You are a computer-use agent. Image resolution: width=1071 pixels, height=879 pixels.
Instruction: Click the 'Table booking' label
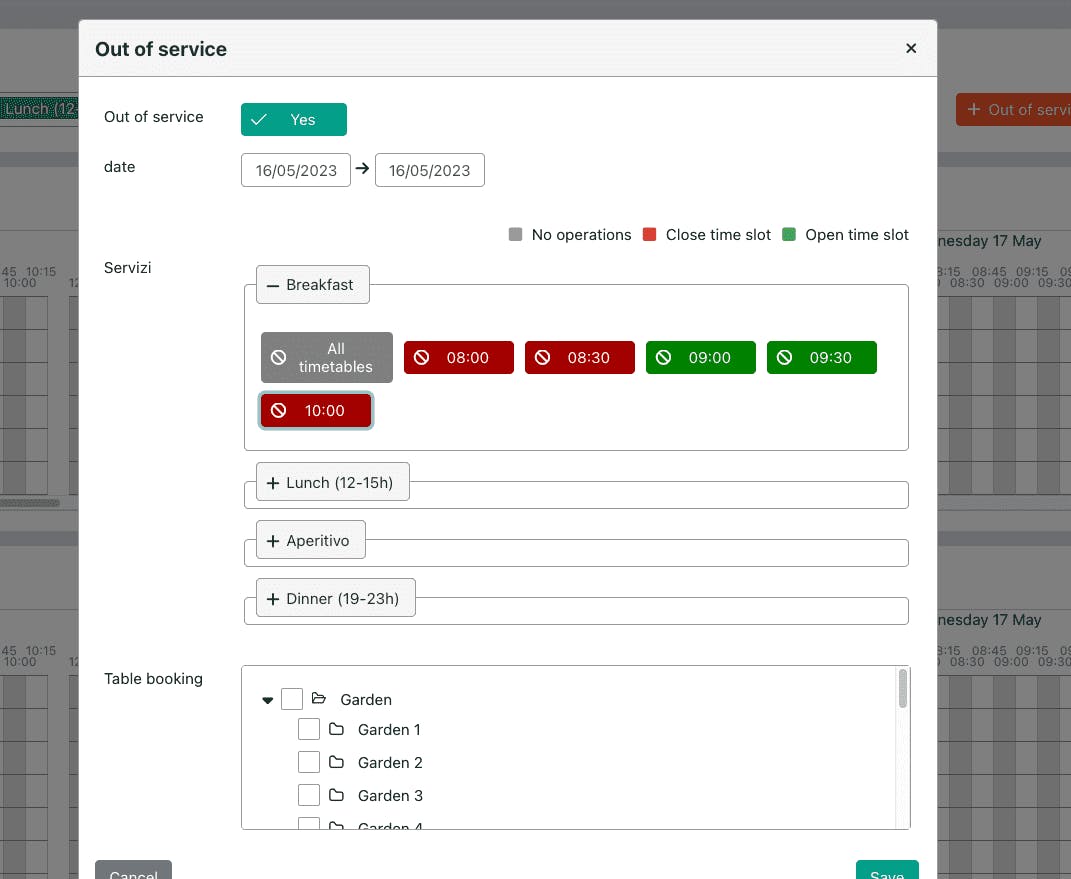[x=153, y=679]
